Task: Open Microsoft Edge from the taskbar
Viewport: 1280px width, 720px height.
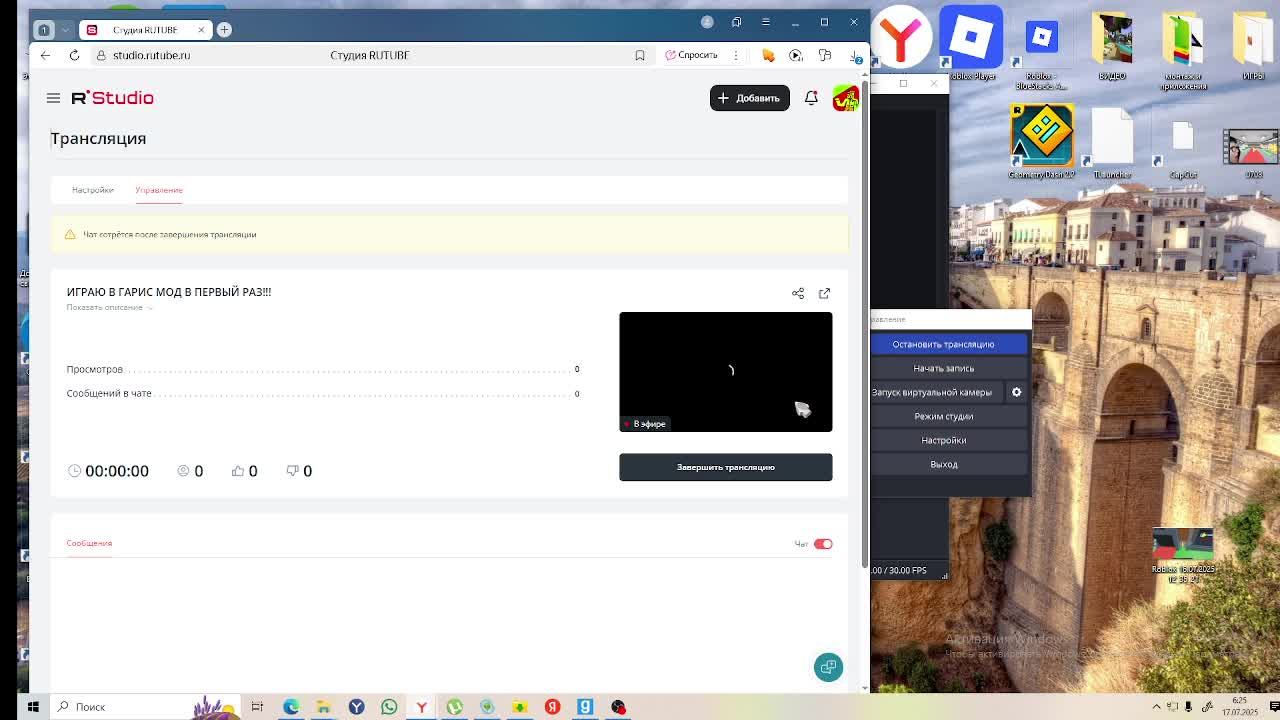Action: tap(291, 707)
